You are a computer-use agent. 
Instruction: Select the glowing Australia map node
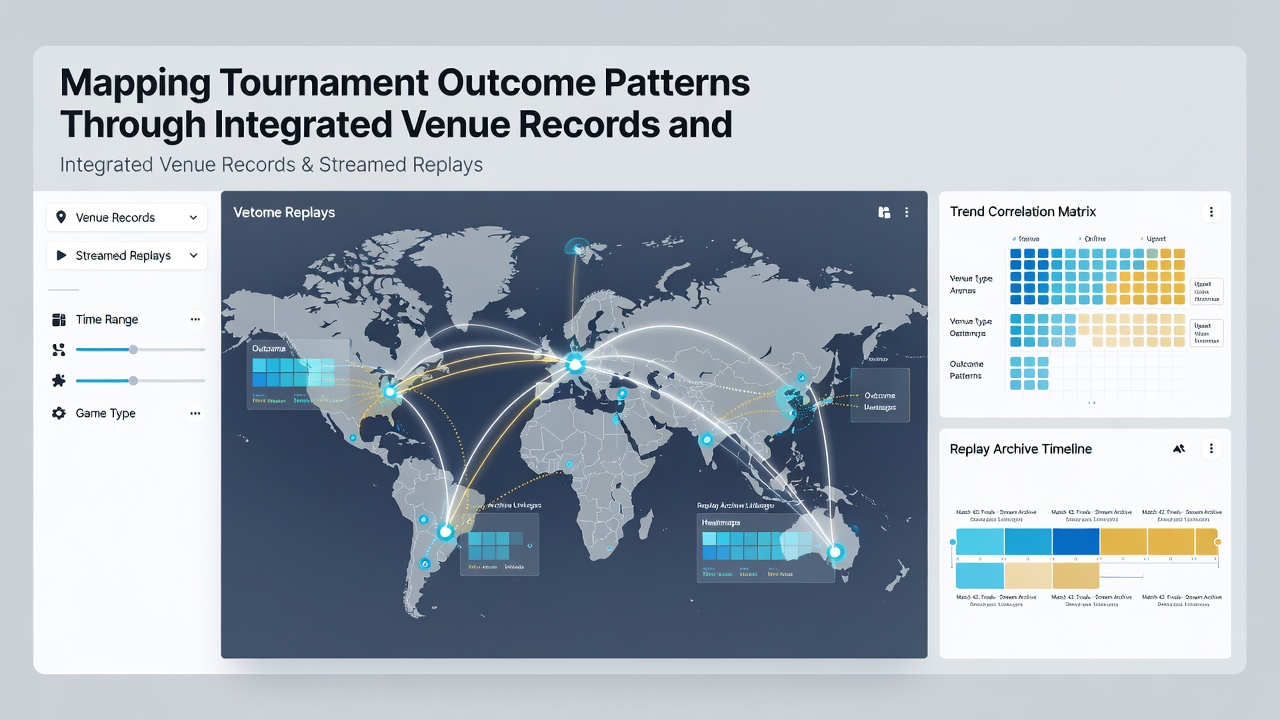833,551
